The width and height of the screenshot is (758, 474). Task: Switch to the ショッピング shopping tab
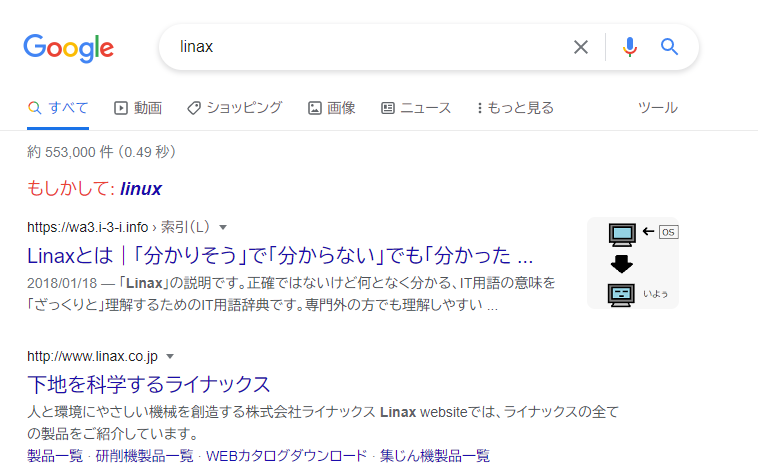pyautogui.click(x=234, y=108)
